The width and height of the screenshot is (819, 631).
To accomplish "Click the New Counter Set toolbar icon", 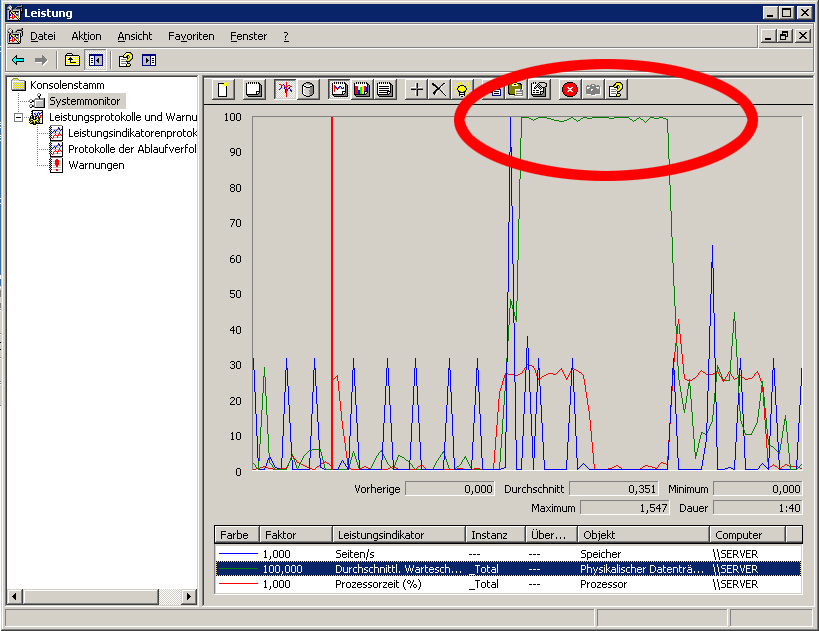I will [x=224, y=90].
